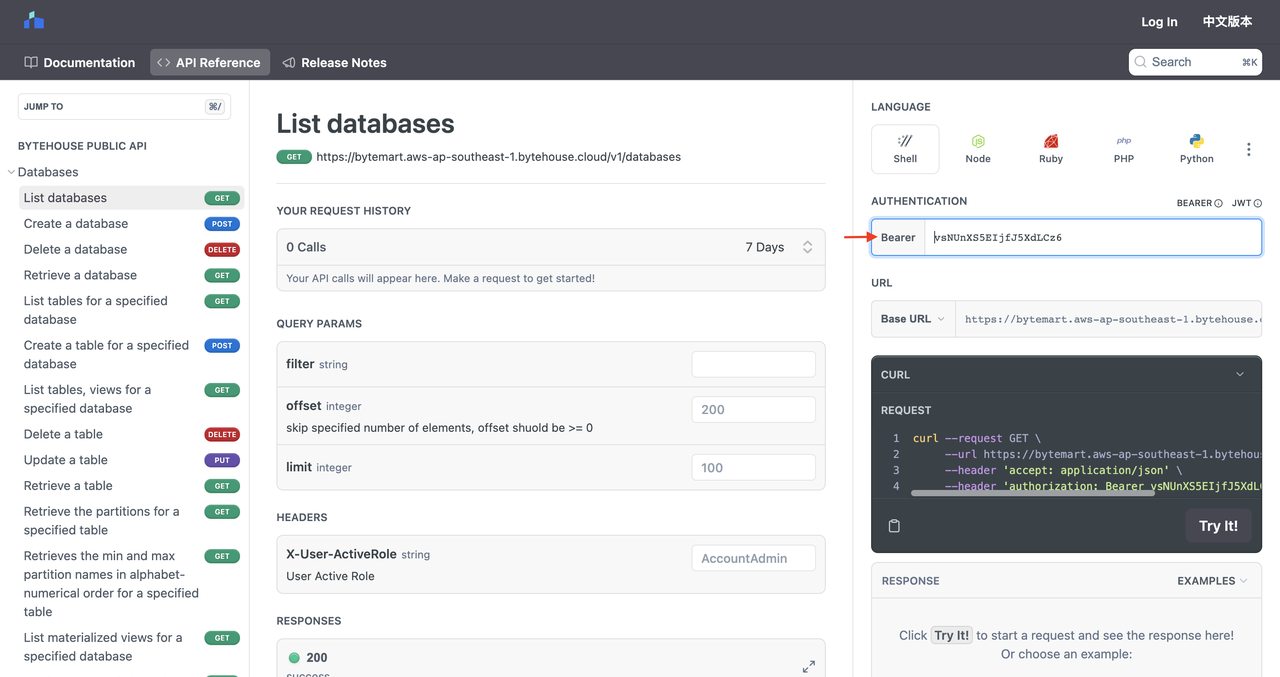
Task: Click the Search box
Action: click(1195, 62)
